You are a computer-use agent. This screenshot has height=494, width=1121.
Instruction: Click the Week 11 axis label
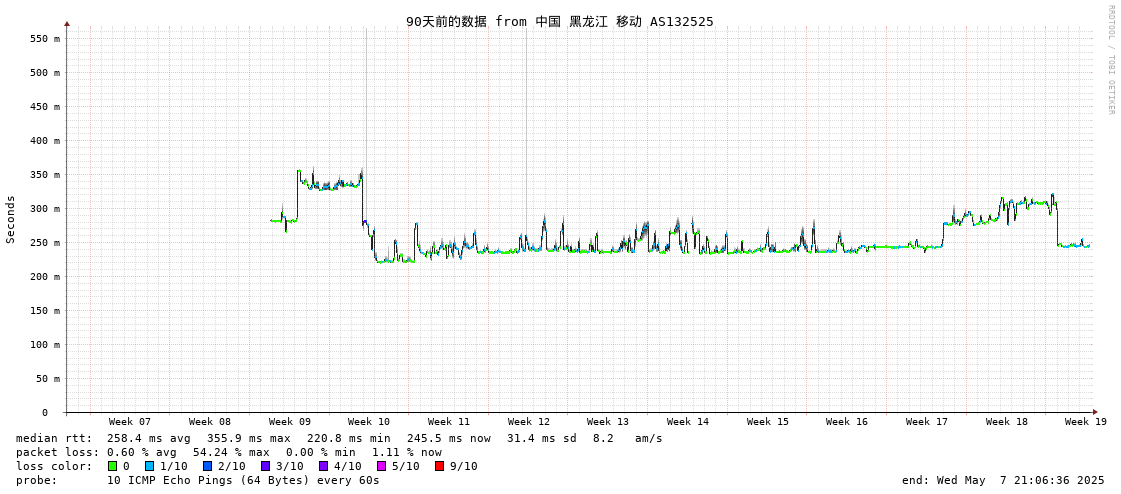tap(449, 422)
